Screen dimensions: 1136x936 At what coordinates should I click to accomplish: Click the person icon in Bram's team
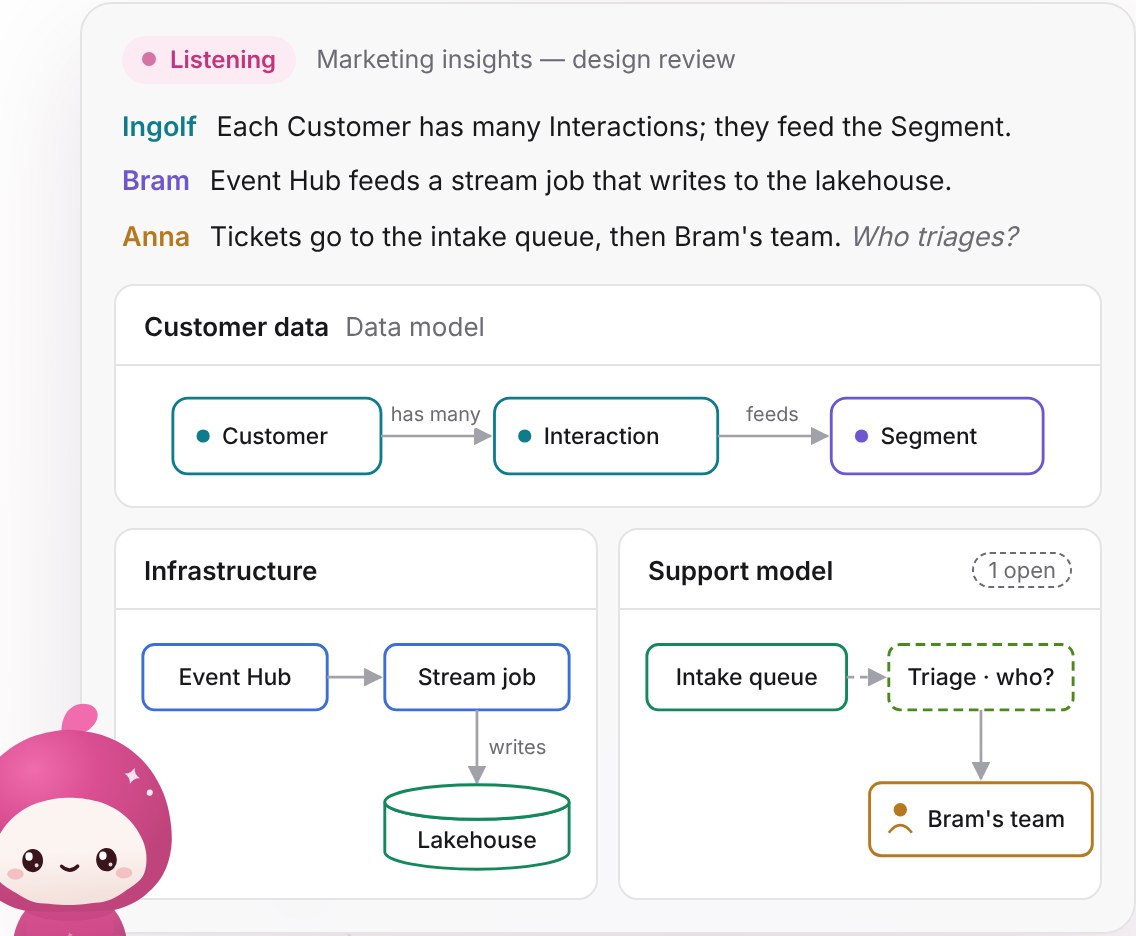(x=900, y=819)
